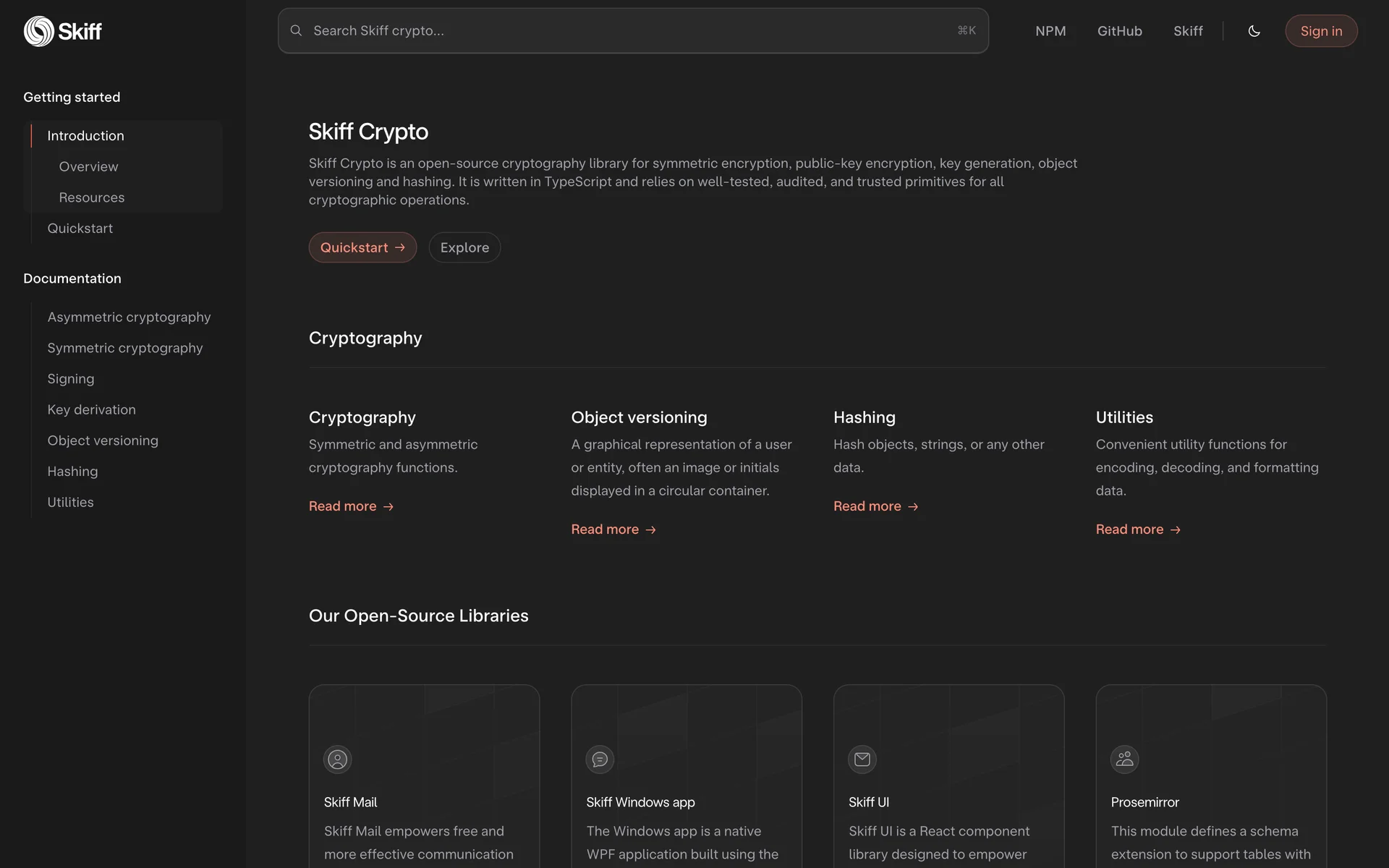Select Overview under Introduction
Image resolution: width=1389 pixels, height=868 pixels.
[x=88, y=167]
